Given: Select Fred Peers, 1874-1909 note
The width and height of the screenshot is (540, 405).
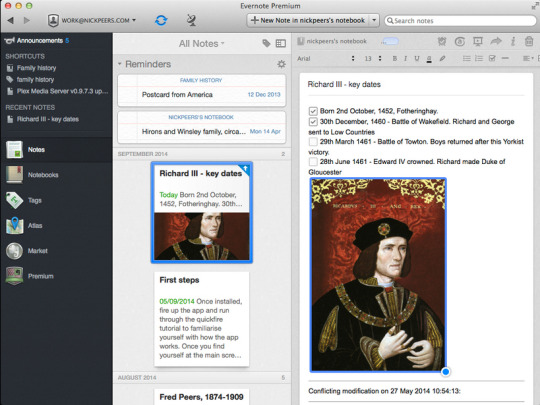Looking at the screenshot, I should coord(201,397).
